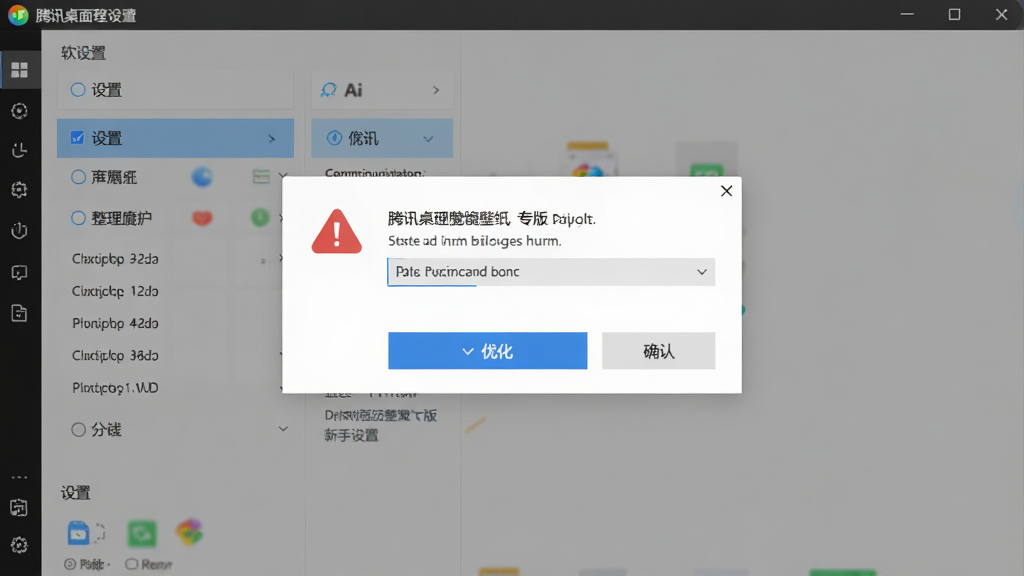
Task: Maximize the Tencent desktop settings window
Action: pos(954,14)
